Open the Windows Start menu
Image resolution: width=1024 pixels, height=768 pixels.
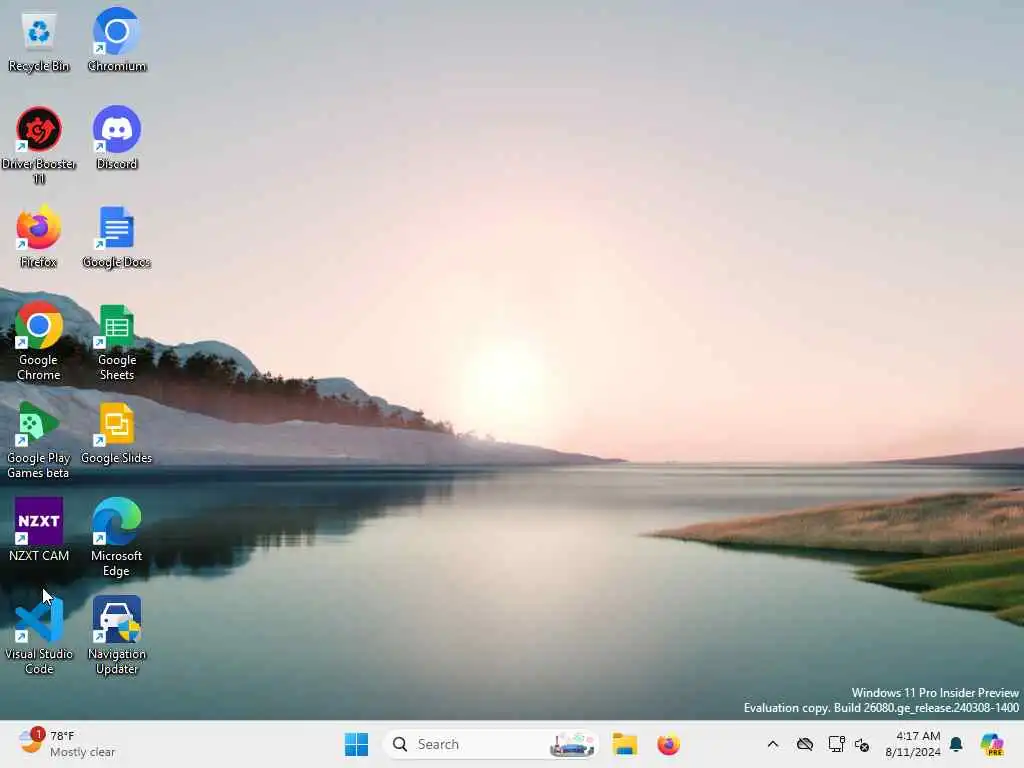point(356,744)
